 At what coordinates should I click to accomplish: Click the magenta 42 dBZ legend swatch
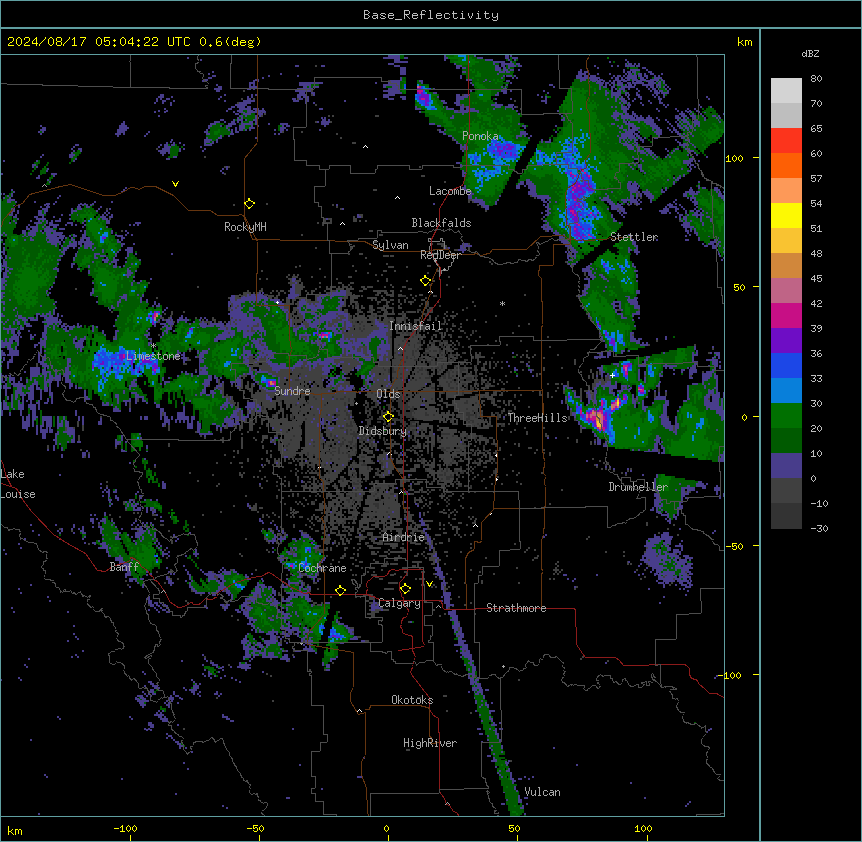click(786, 315)
